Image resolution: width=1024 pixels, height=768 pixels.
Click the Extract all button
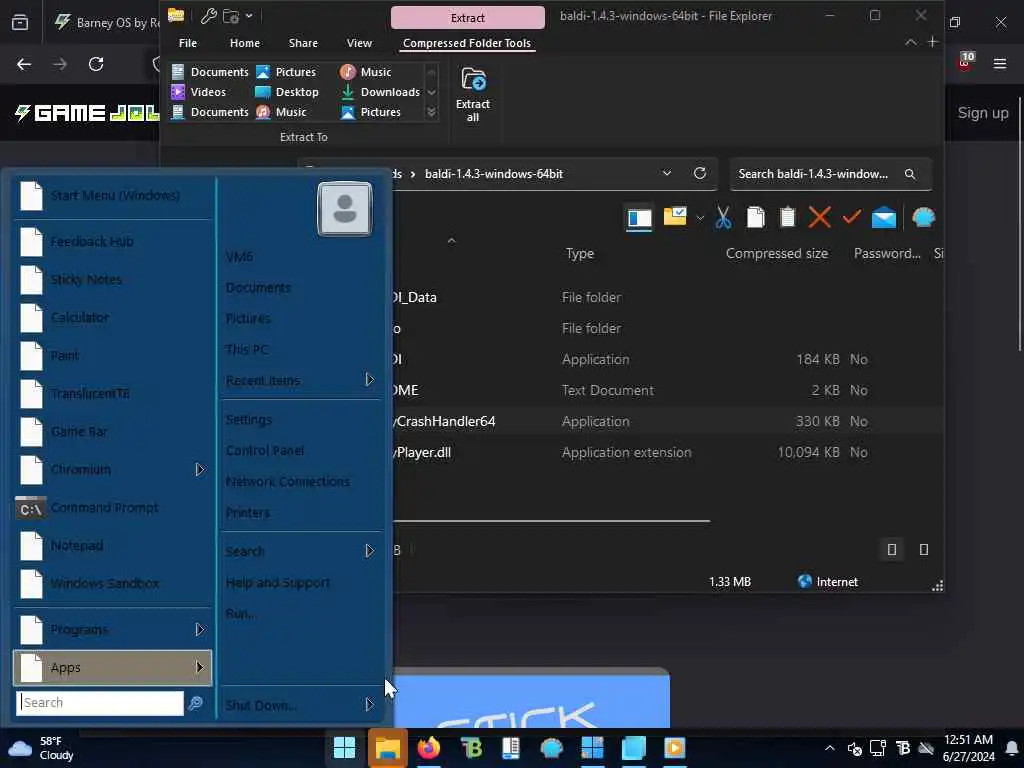(473, 95)
